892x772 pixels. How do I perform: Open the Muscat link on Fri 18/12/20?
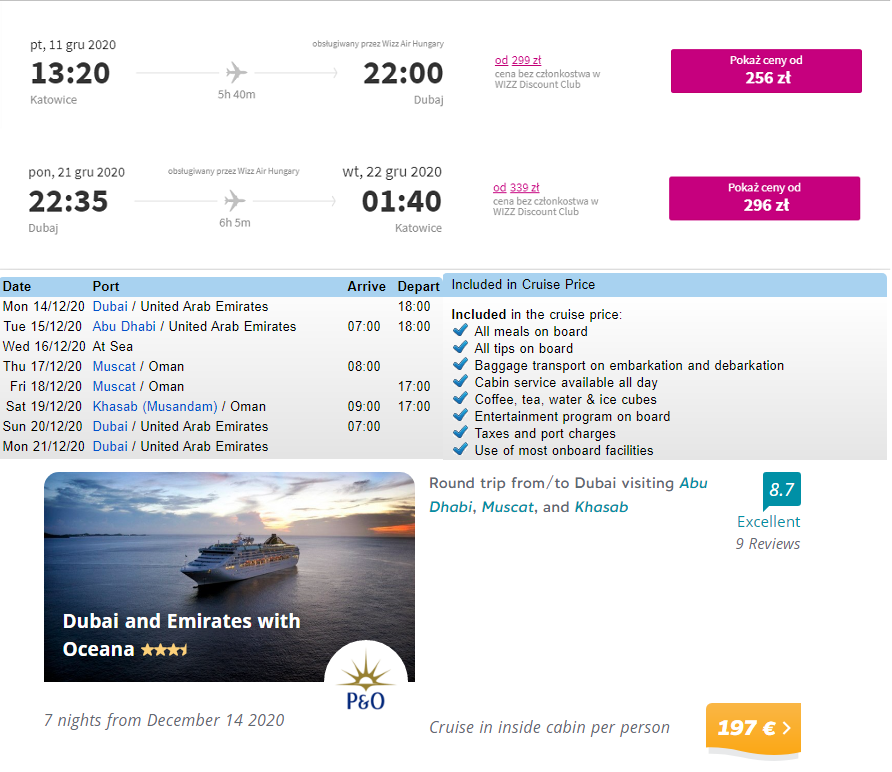[114, 386]
